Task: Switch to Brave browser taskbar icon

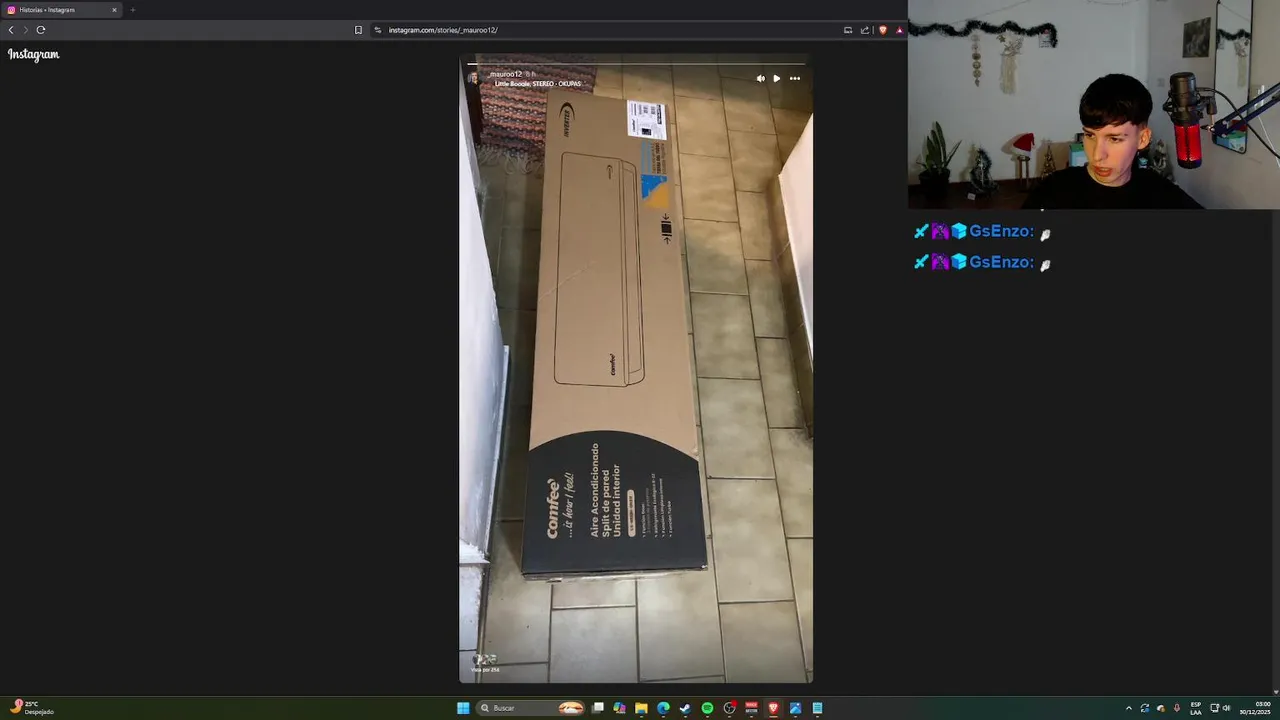Action: [x=773, y=708]
